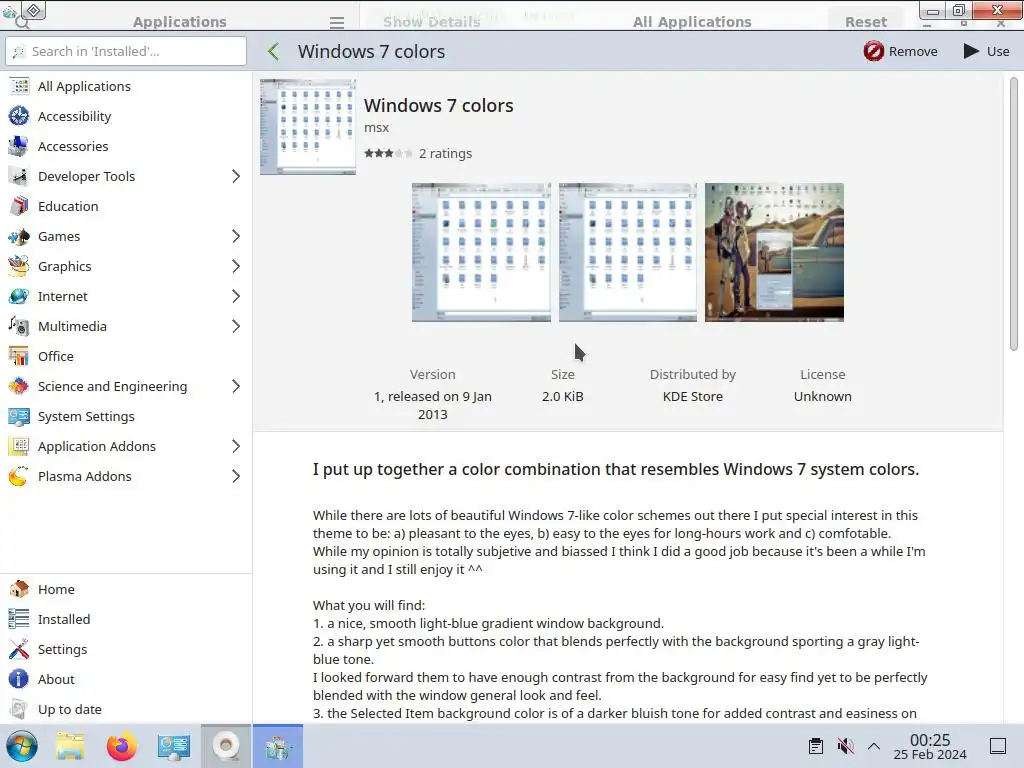Expand the Games subcategories chevron
The width and height of the screenshot is (1024, 768).
point(236,236)
